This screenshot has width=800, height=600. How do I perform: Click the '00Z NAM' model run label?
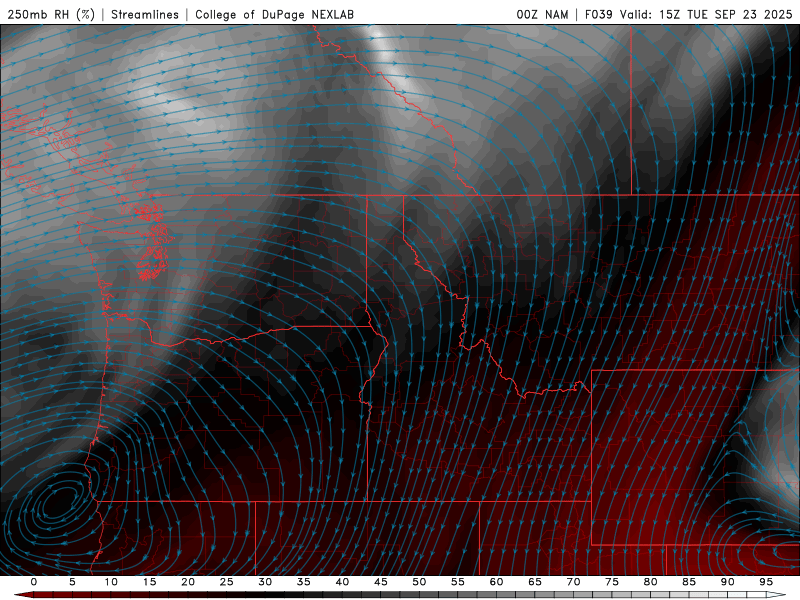tap(542, 14)
